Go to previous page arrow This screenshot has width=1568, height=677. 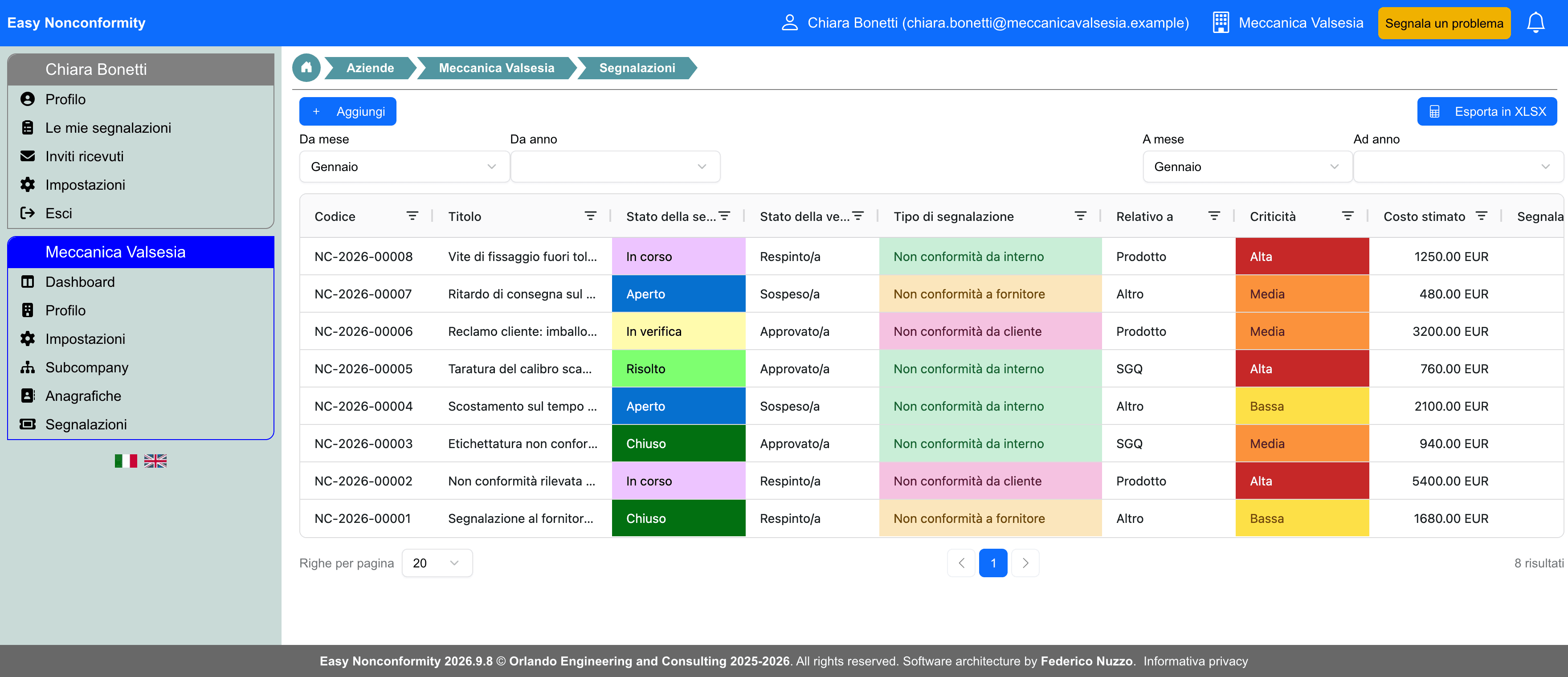tap(961, 563)
